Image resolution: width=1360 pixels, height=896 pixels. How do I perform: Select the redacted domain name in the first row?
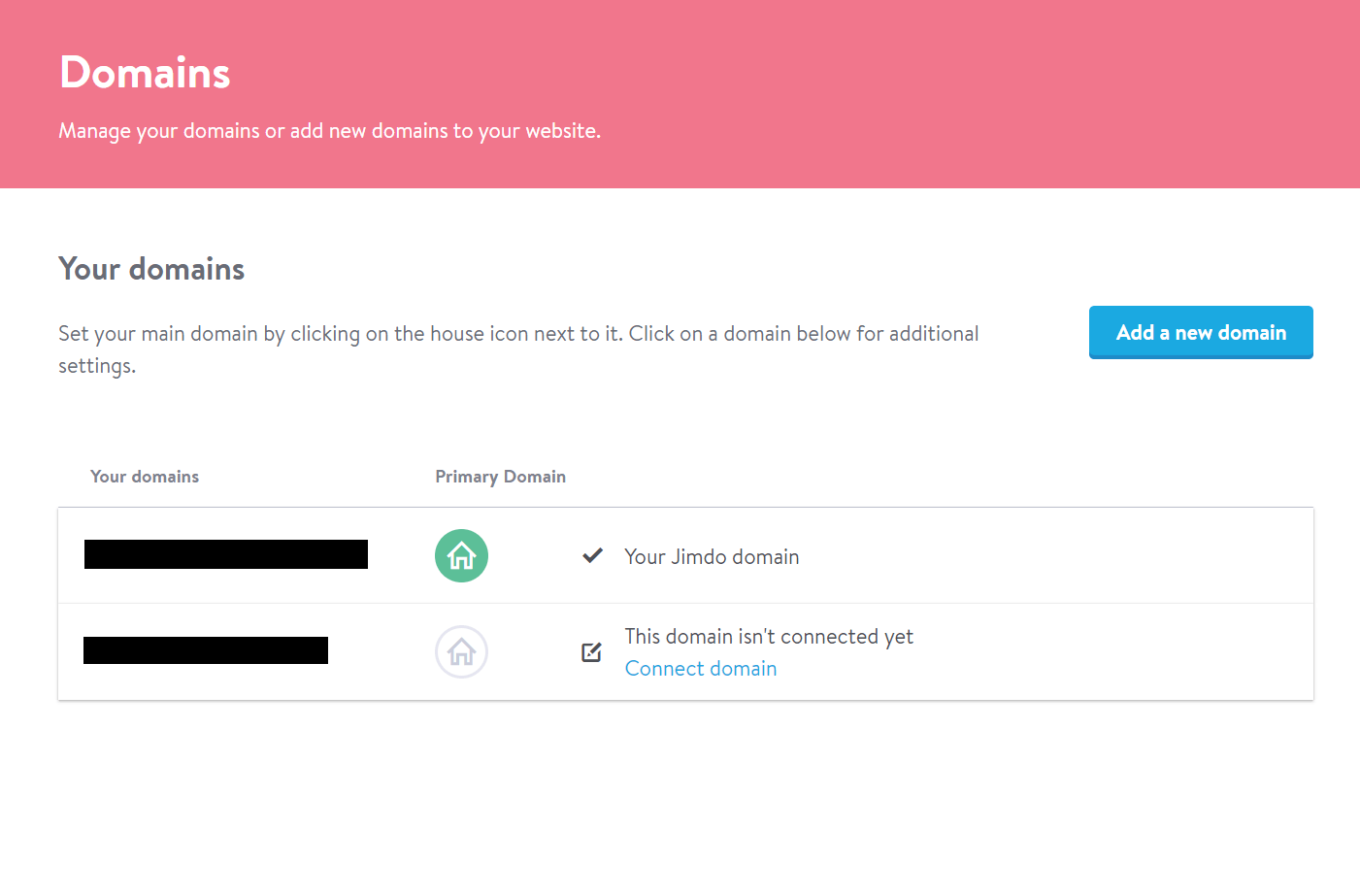click(x=226, y=554)
